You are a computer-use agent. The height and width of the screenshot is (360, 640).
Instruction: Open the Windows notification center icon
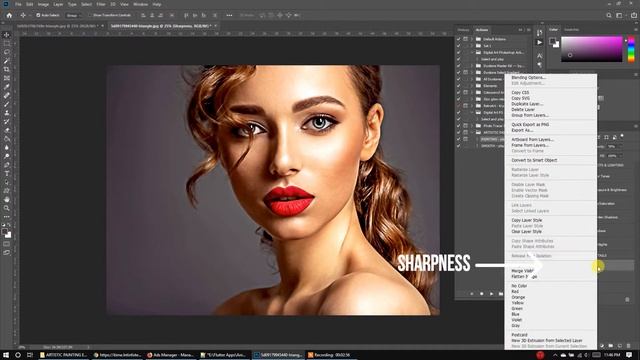tap(629, 355)
